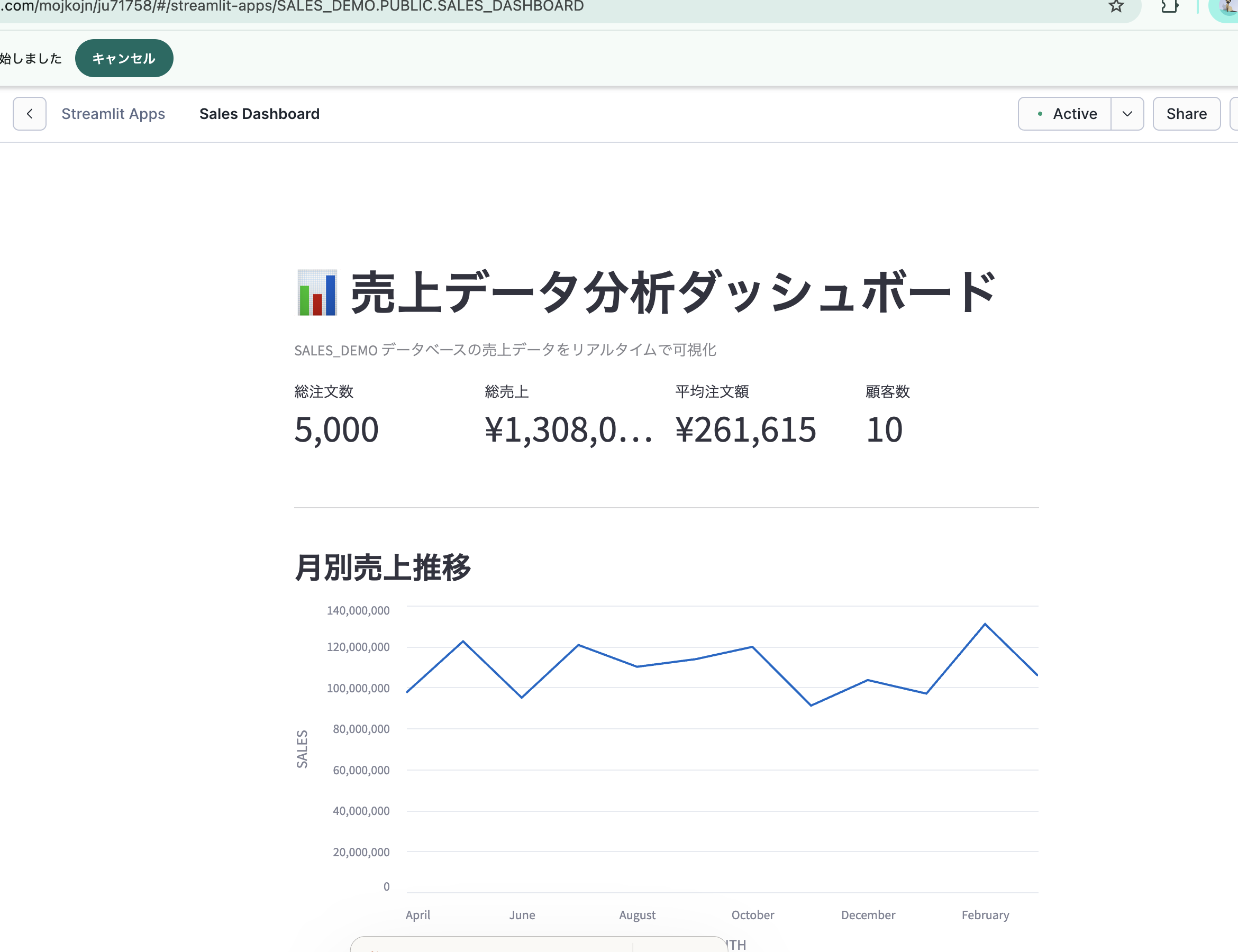
Task: Click the green status dot on Active button
Action: pos(1040,113)
